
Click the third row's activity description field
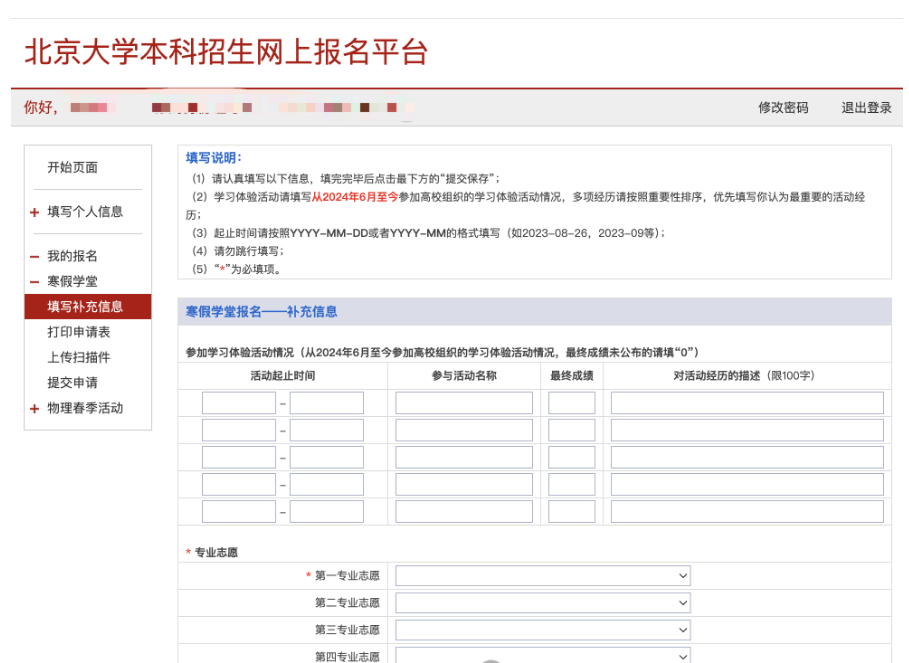[x=747, y=457]
